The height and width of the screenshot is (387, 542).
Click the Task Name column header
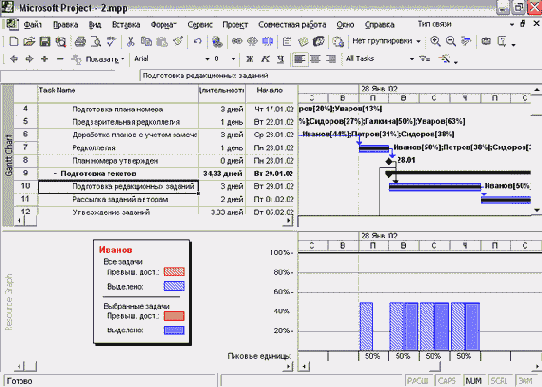pyautogui.click(x=118, y=93)
